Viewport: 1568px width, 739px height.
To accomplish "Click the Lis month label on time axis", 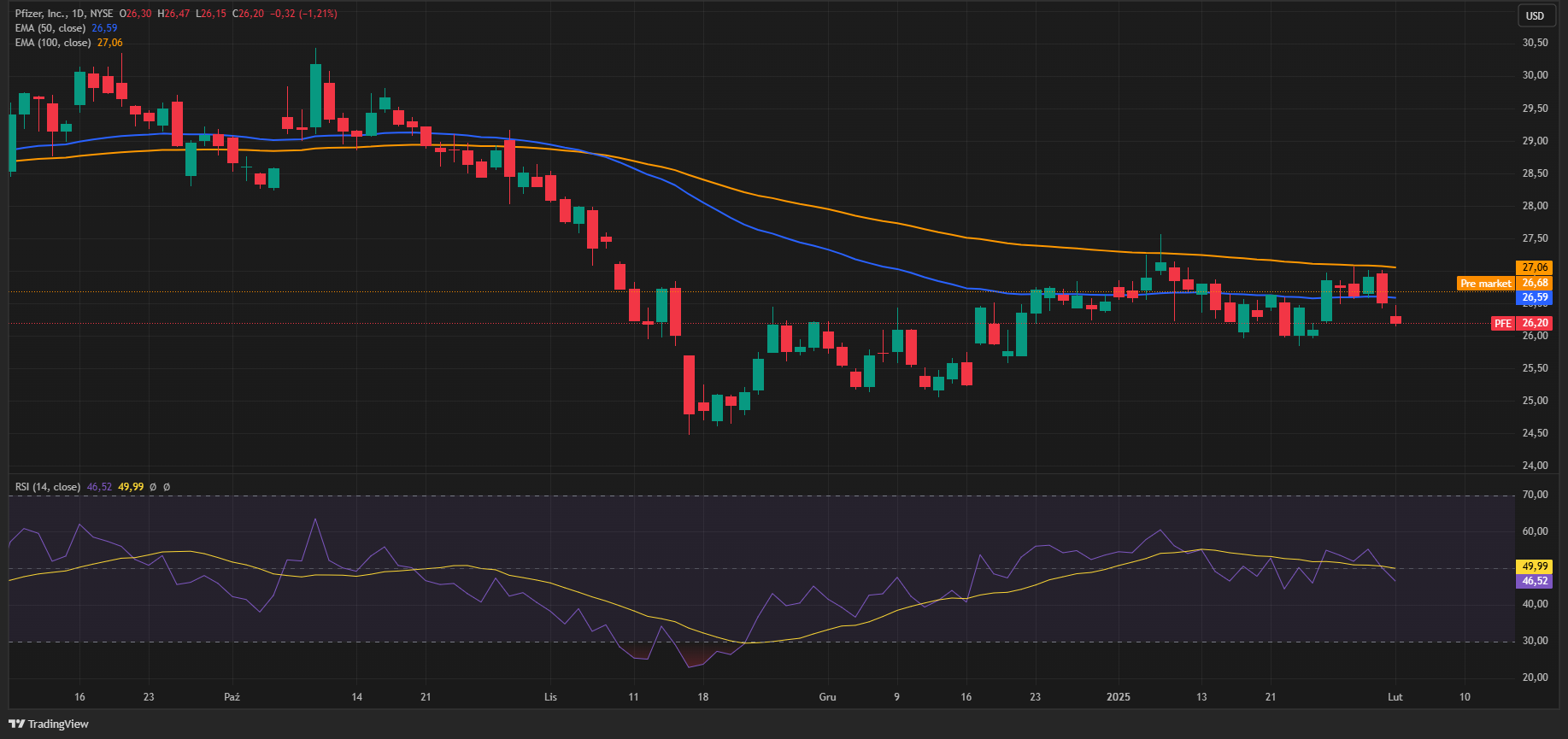I will pos(550,697).
